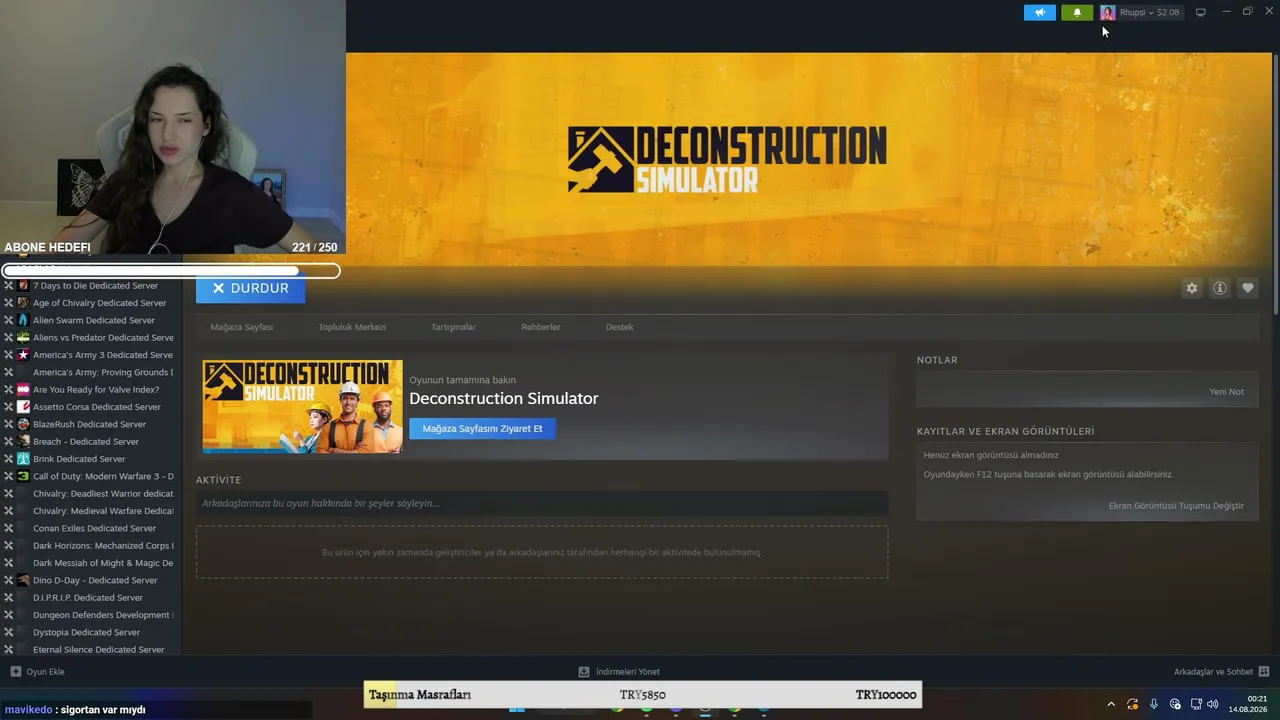
Task: Select Are You Ready for Valve Index?
Action: pos(96,390)
